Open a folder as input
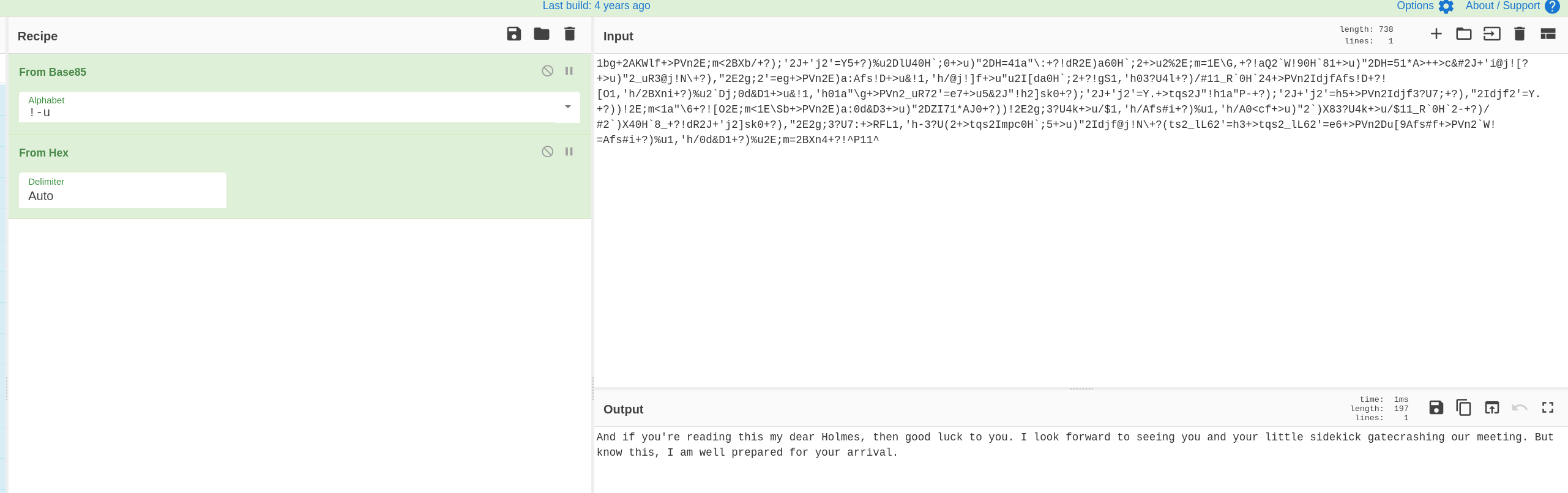The width and height of the screenshot is (1568, 493). pos(1464,34)
